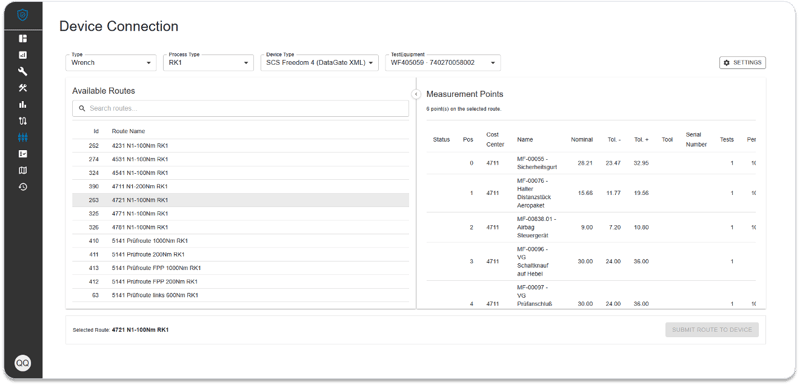Click the Submit Route to Device button

coord(712,330)
